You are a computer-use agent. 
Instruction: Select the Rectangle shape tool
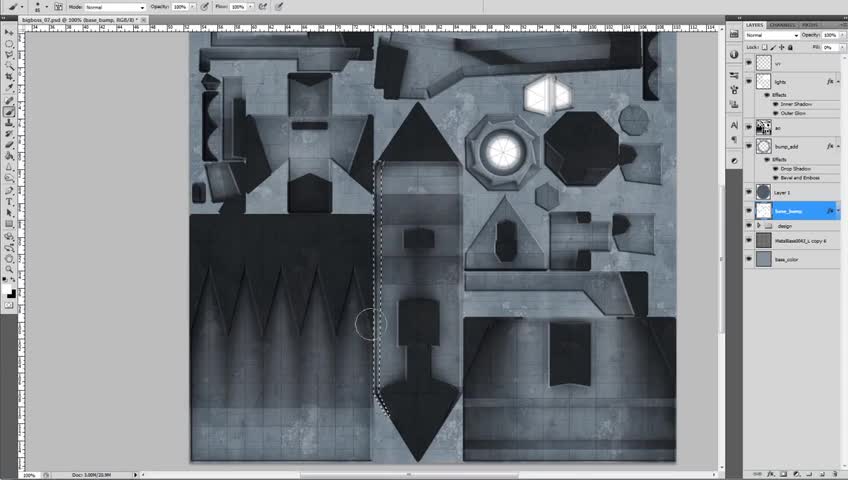[9, 224]
